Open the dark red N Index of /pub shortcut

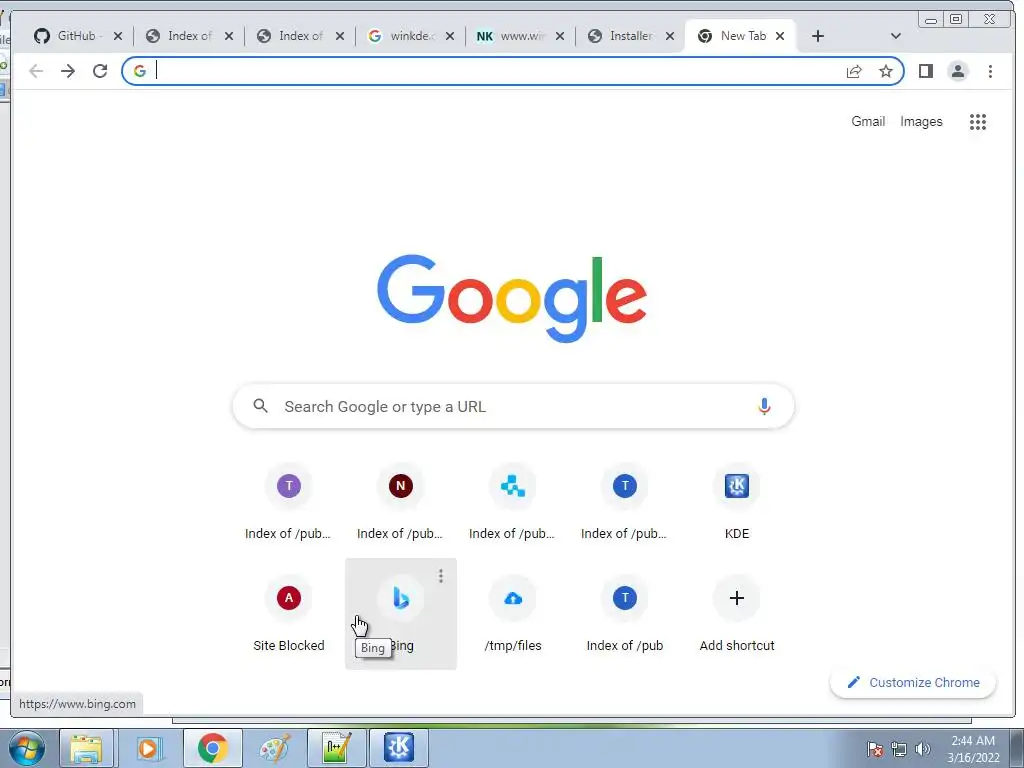(x=400, y=504)
